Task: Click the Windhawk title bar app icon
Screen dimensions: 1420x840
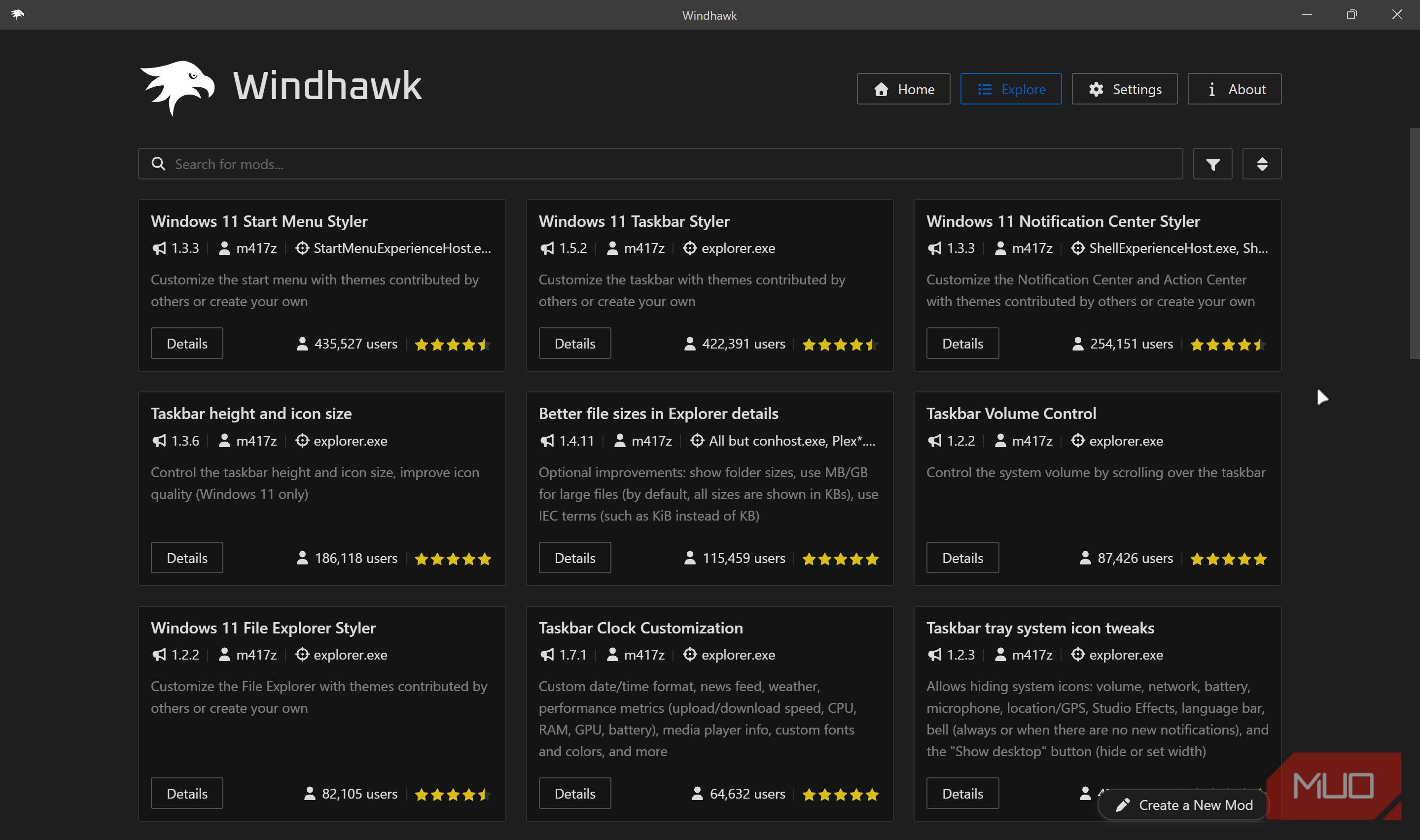Action: tap(18, 14)
